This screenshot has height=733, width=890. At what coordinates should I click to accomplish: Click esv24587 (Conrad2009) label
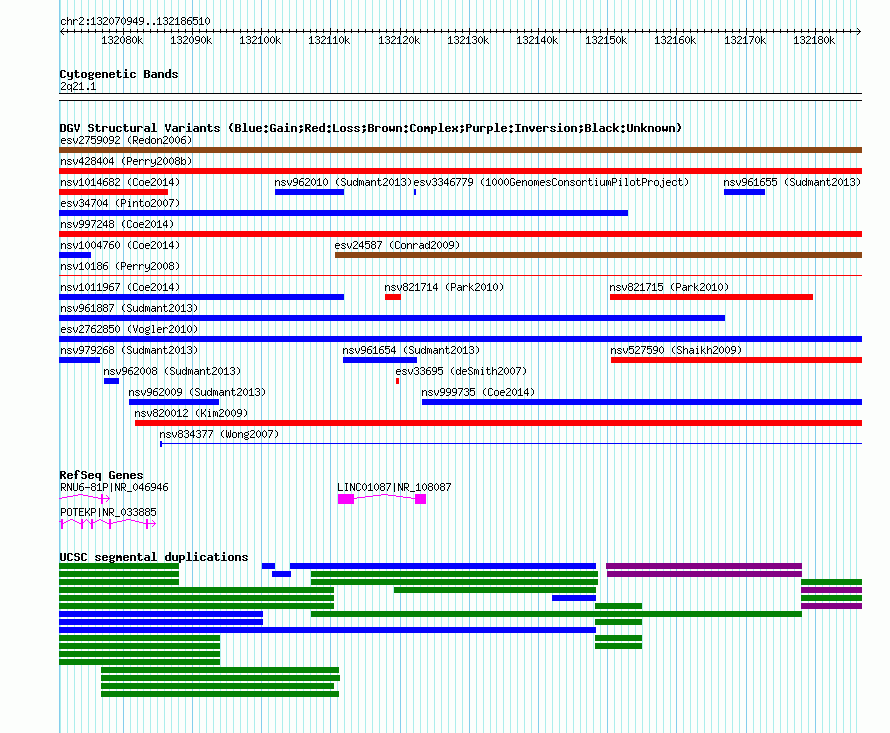397,245
